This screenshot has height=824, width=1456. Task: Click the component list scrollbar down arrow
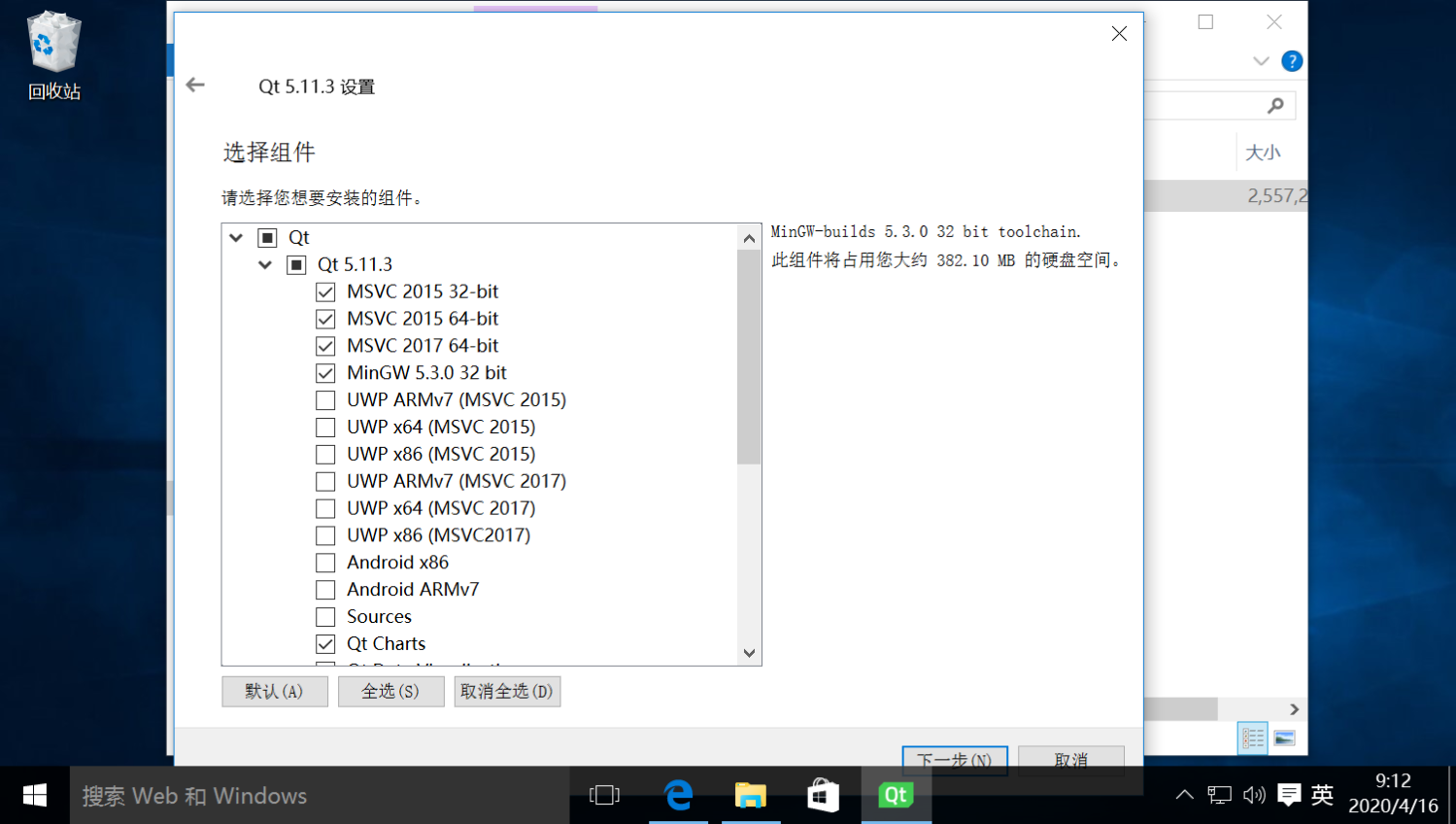pyautogui.click(x=748, y=653)
